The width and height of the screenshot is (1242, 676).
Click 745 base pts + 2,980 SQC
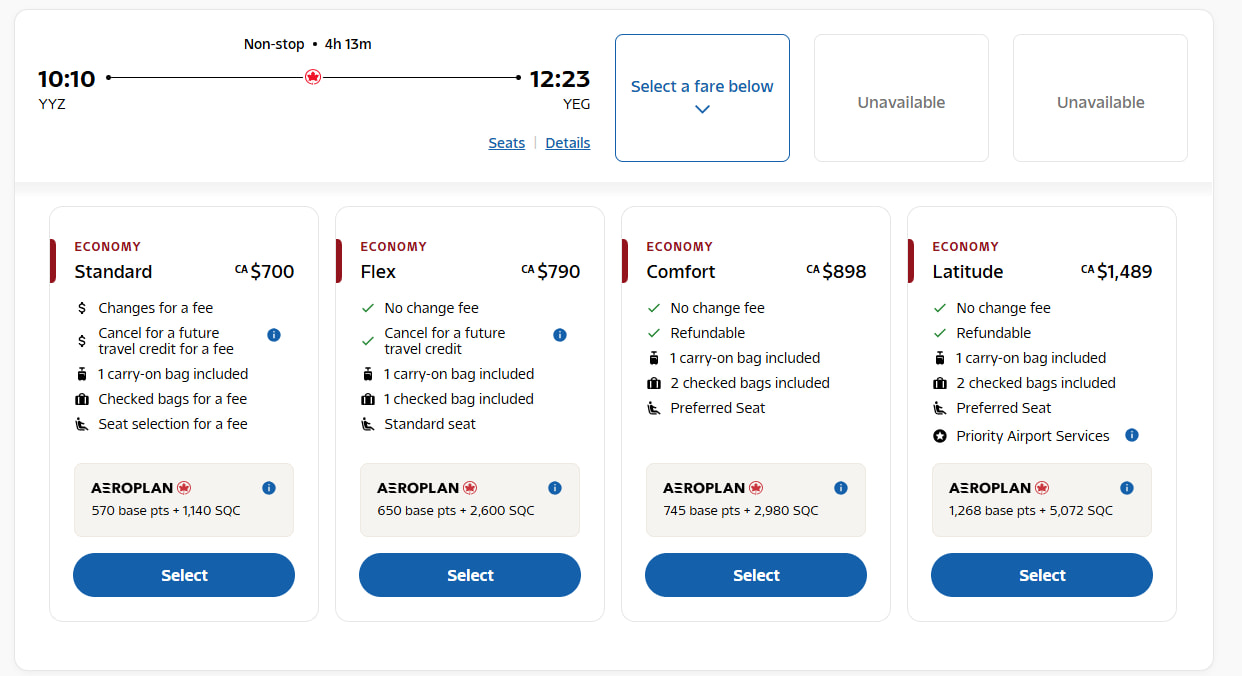pos(741,511)
